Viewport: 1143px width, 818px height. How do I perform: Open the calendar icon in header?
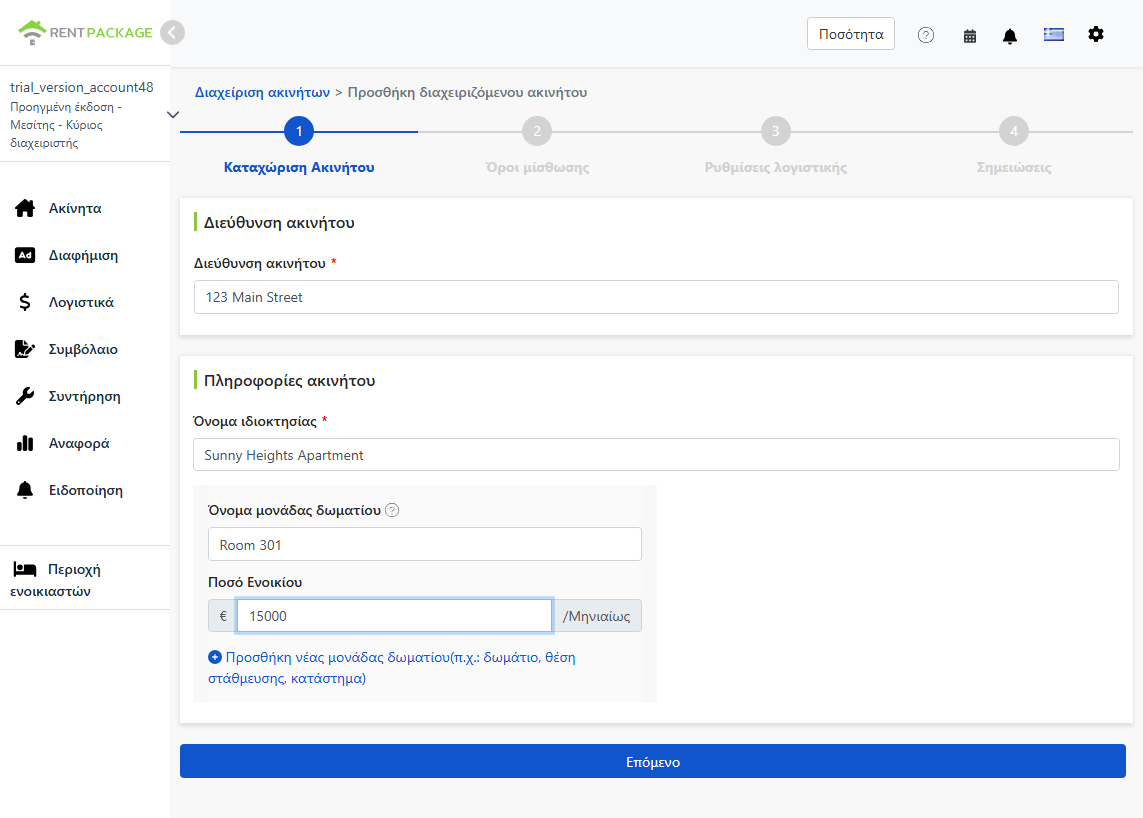point(970,36)
